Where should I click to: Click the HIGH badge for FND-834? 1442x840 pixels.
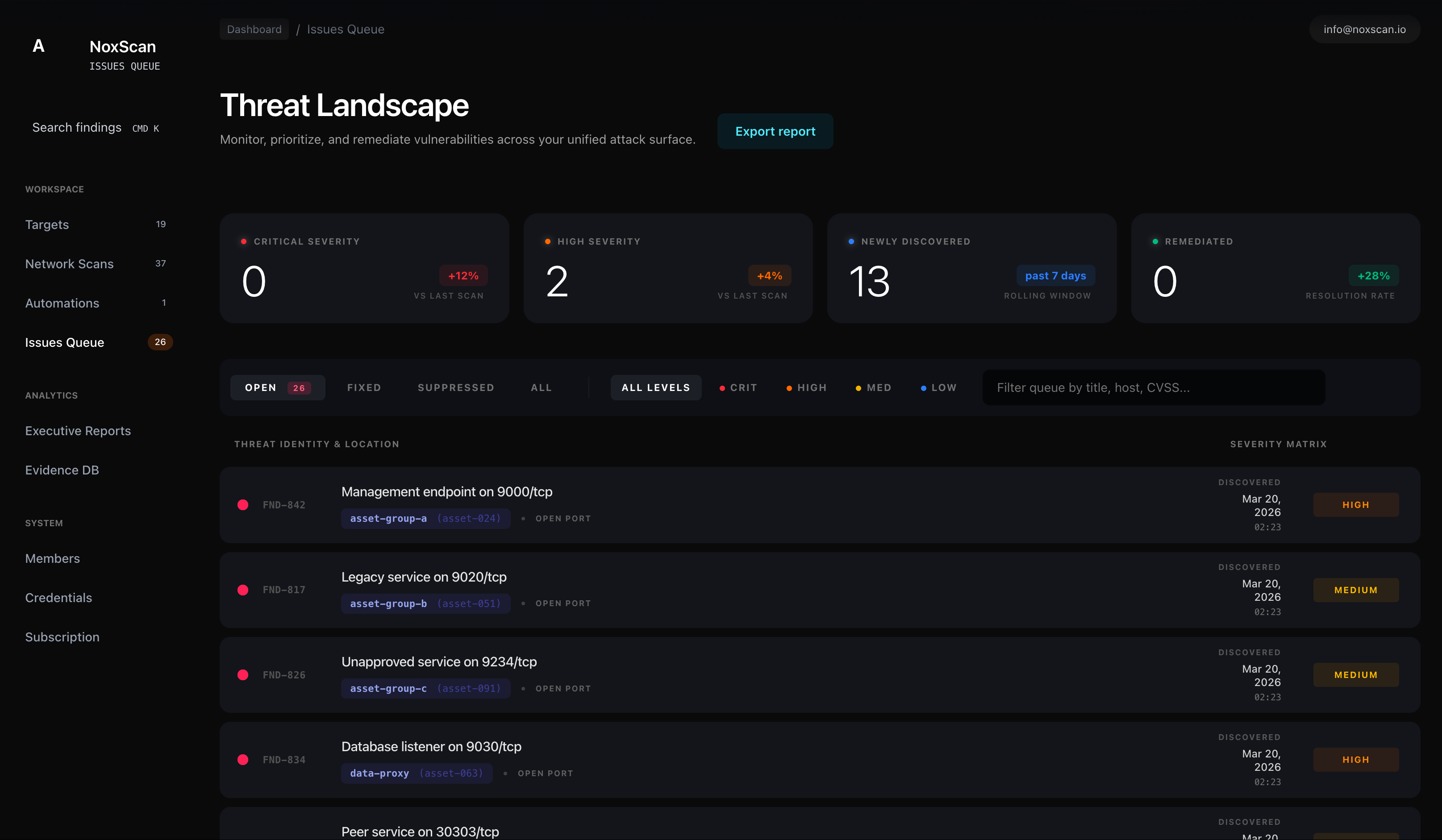(x=1355, y=759)
